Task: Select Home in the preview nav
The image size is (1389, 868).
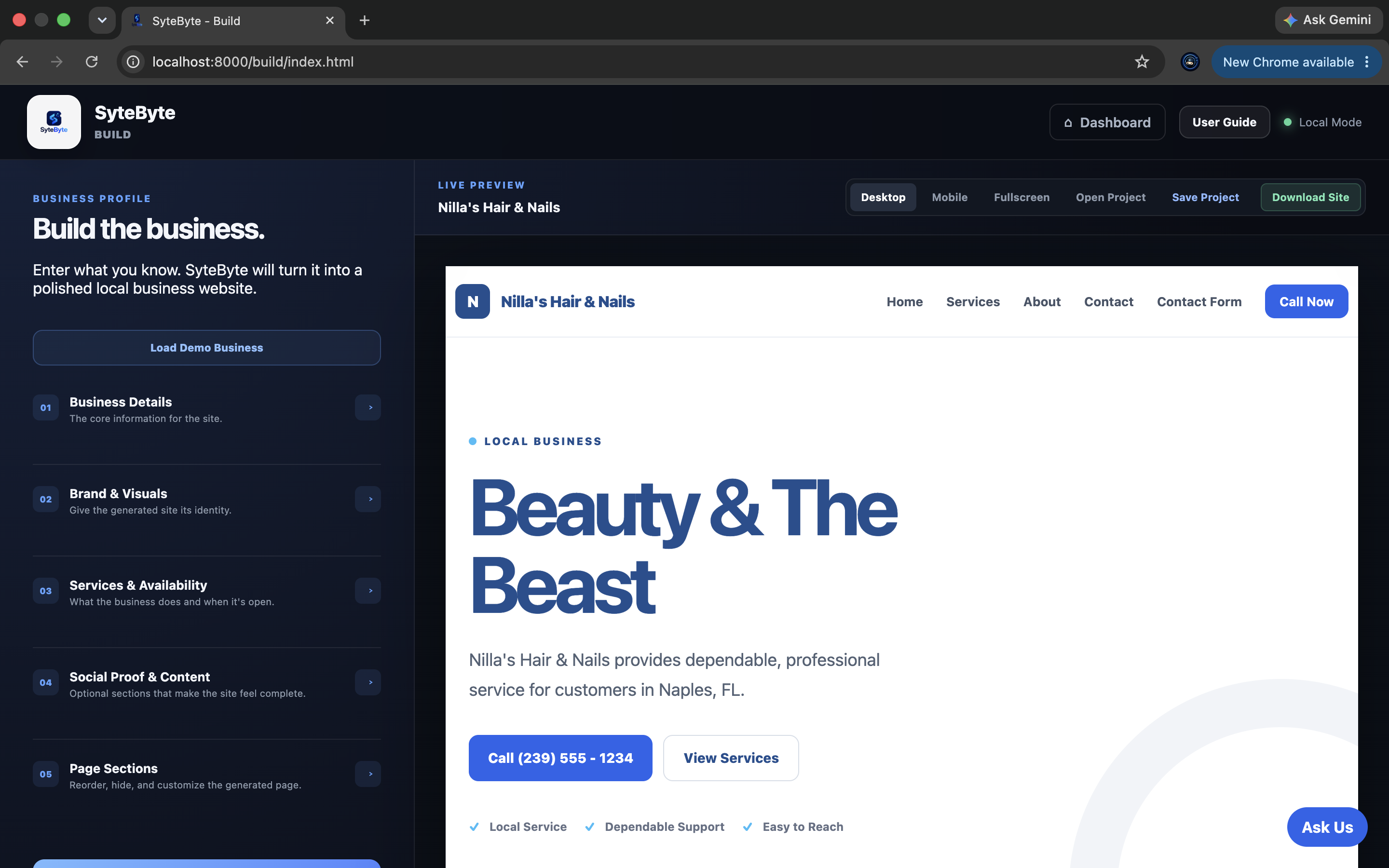Action: click(x=905, y=302)
